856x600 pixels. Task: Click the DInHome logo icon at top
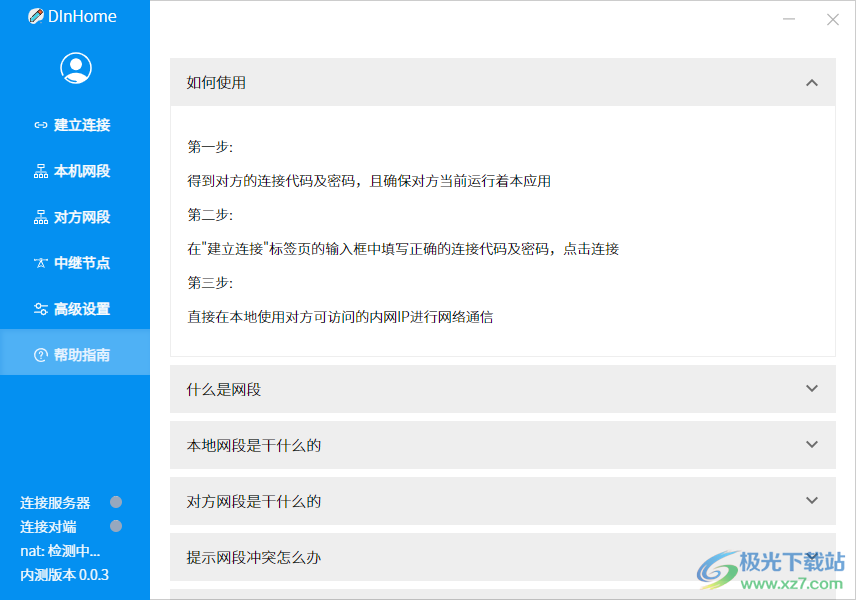pos(37,16)
